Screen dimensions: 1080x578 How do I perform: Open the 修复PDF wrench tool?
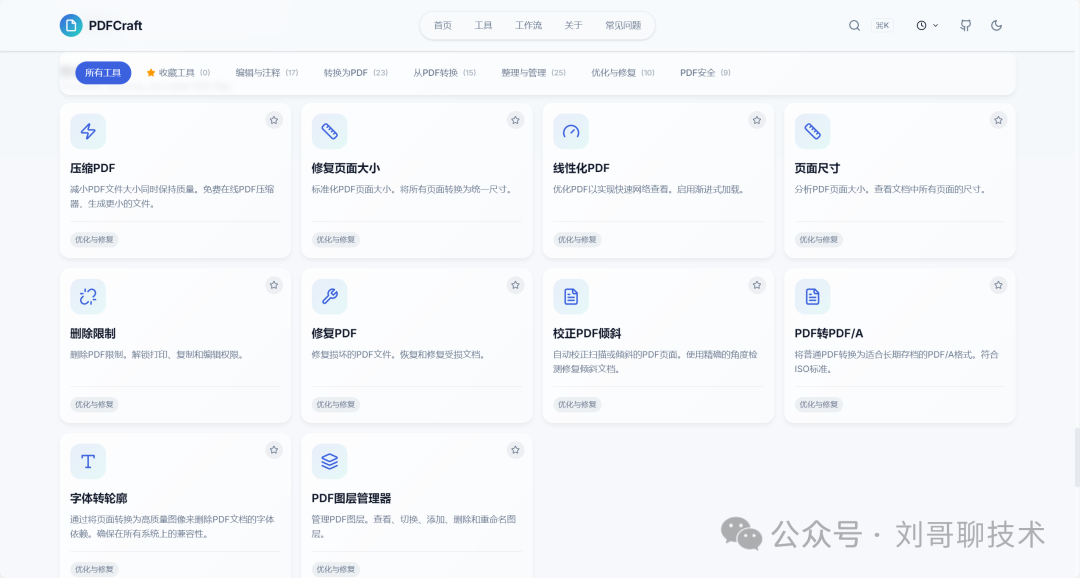click(x=329, y=296)
